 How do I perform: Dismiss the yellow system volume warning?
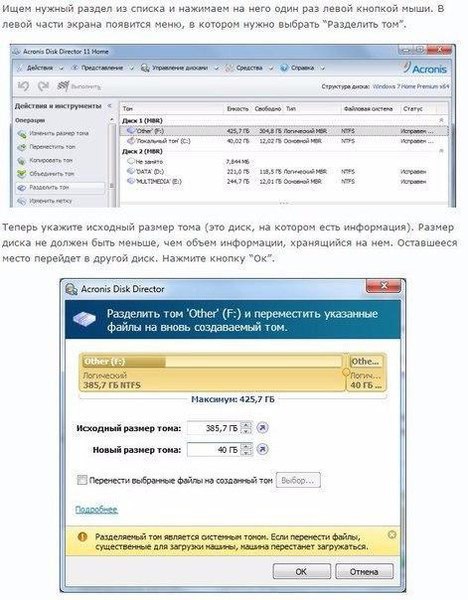[391, 535]
